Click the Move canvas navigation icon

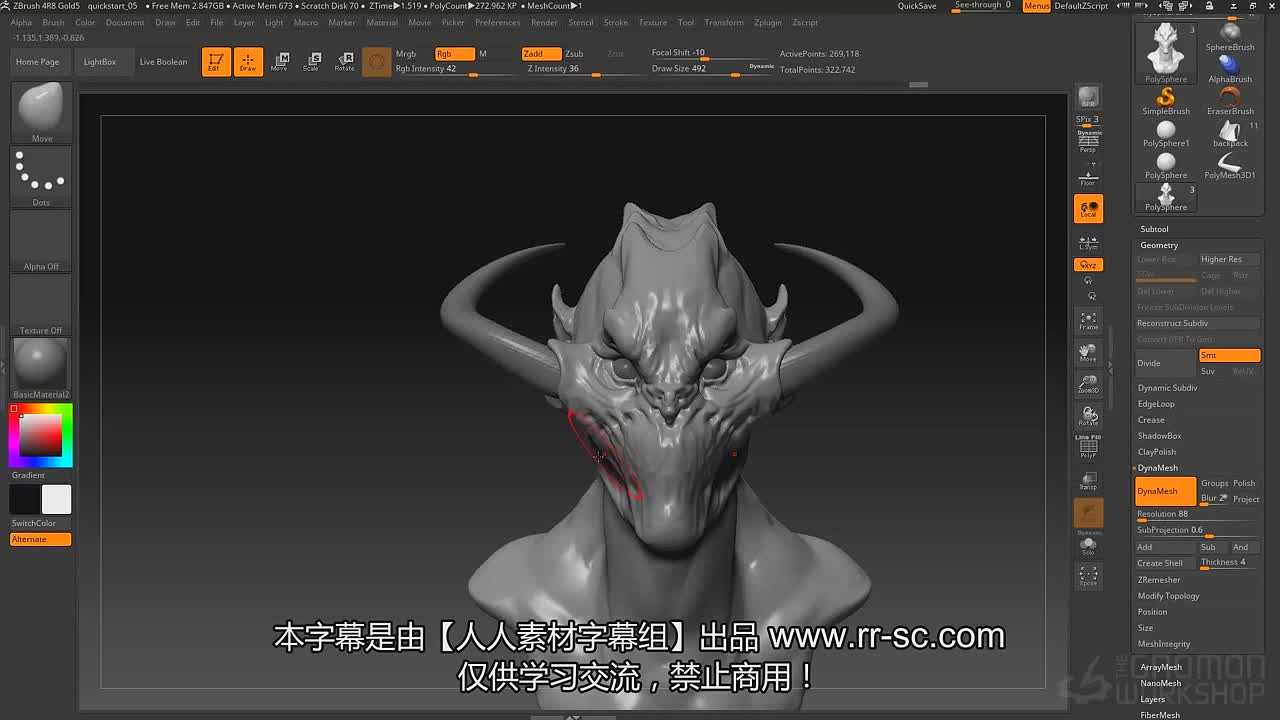(1088, 352)
